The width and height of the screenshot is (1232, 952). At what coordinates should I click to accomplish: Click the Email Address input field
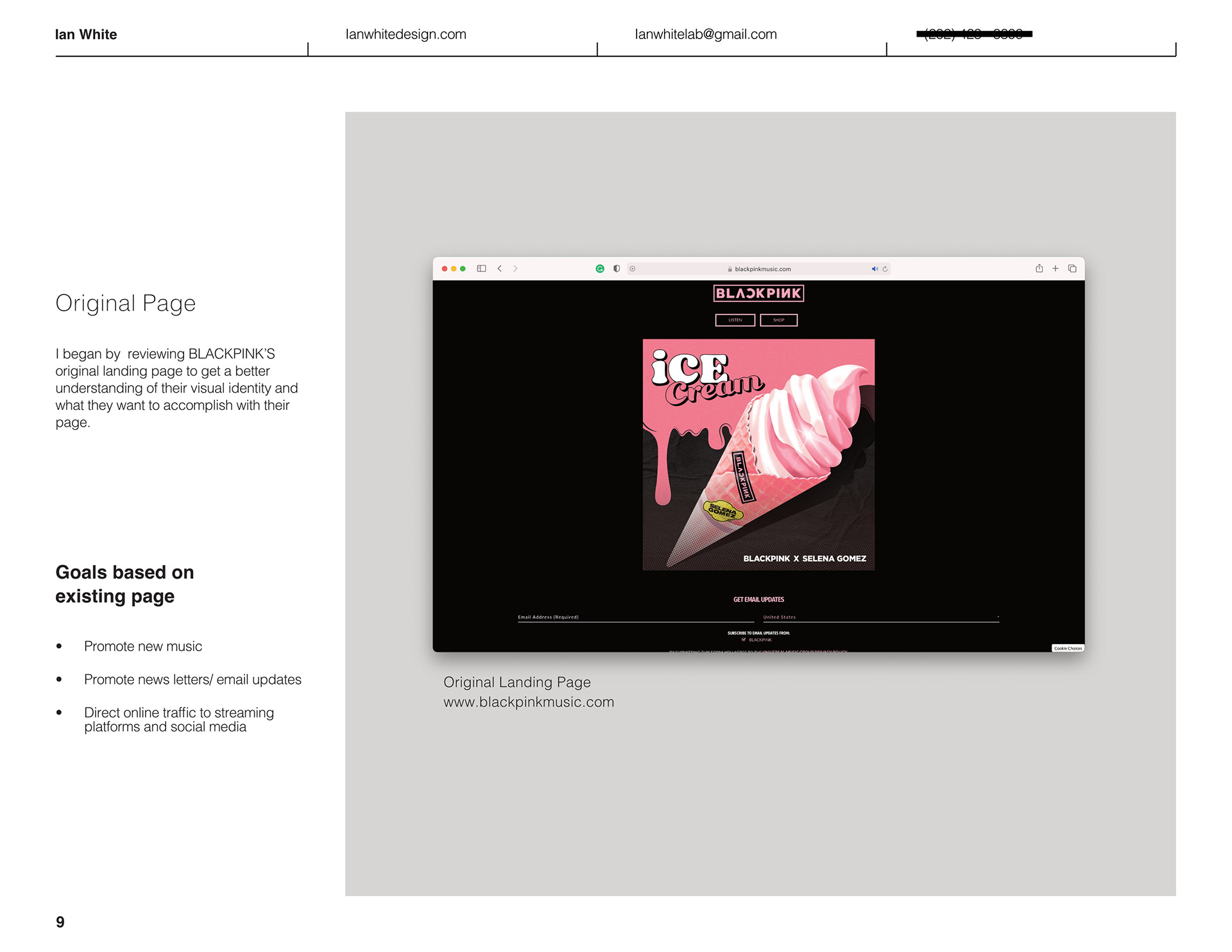tap(635, 618)
